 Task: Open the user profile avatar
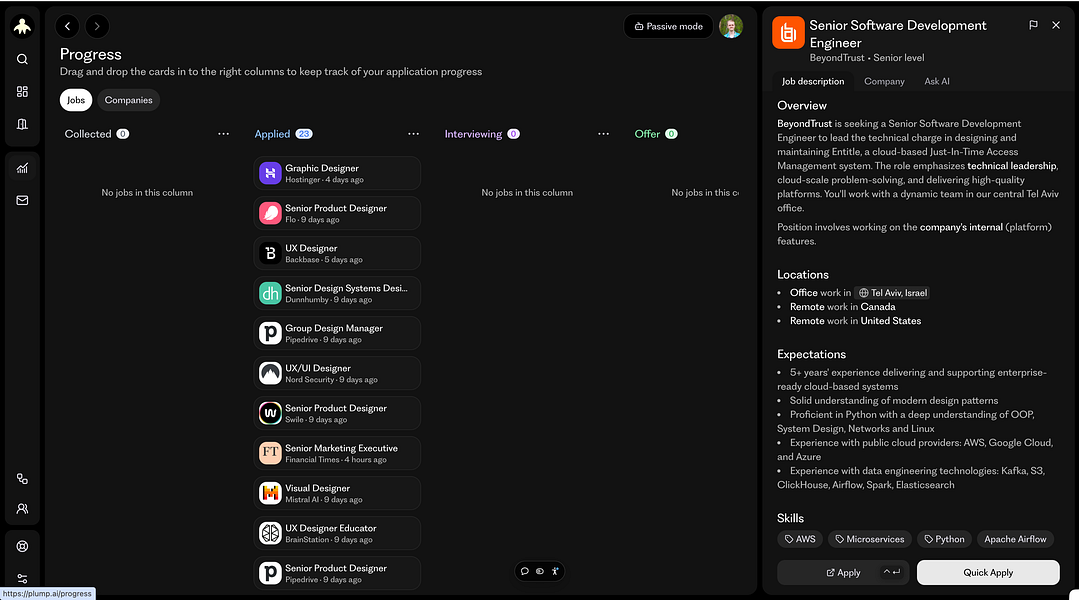click(x=731, y=26)
